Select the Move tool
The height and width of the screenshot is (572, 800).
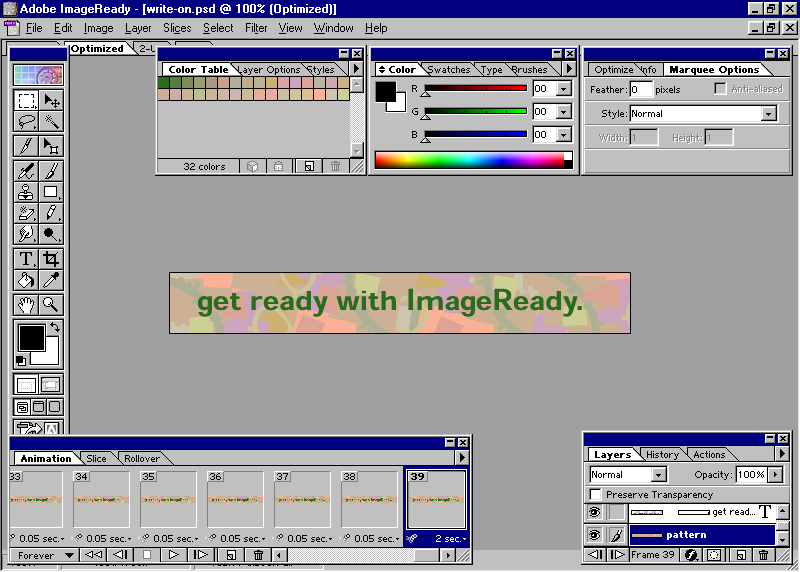(51, 101)
